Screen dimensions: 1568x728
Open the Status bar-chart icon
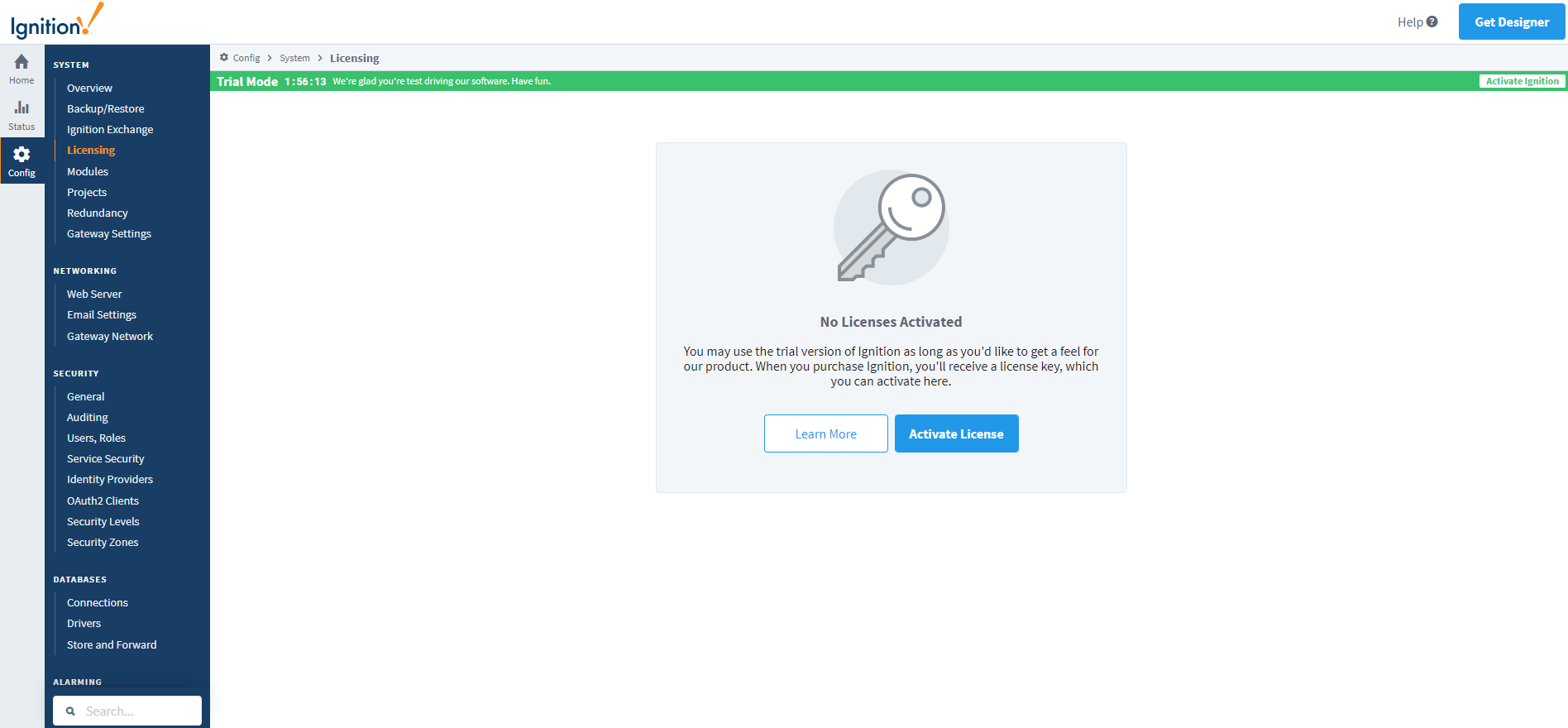22,108
